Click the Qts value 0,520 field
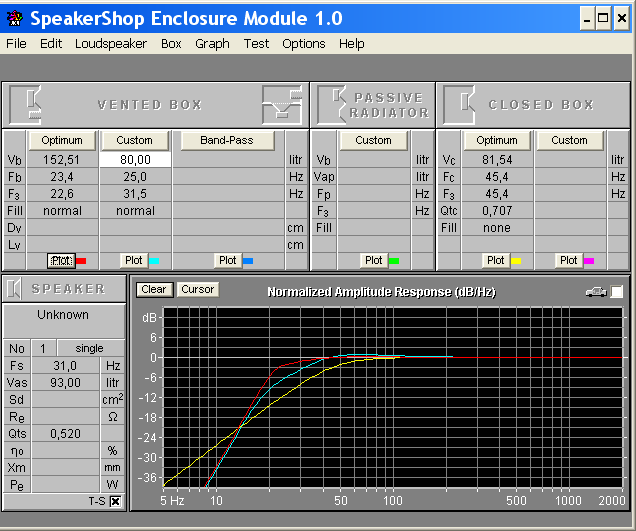636x531 pixels. tap(65, 434)
